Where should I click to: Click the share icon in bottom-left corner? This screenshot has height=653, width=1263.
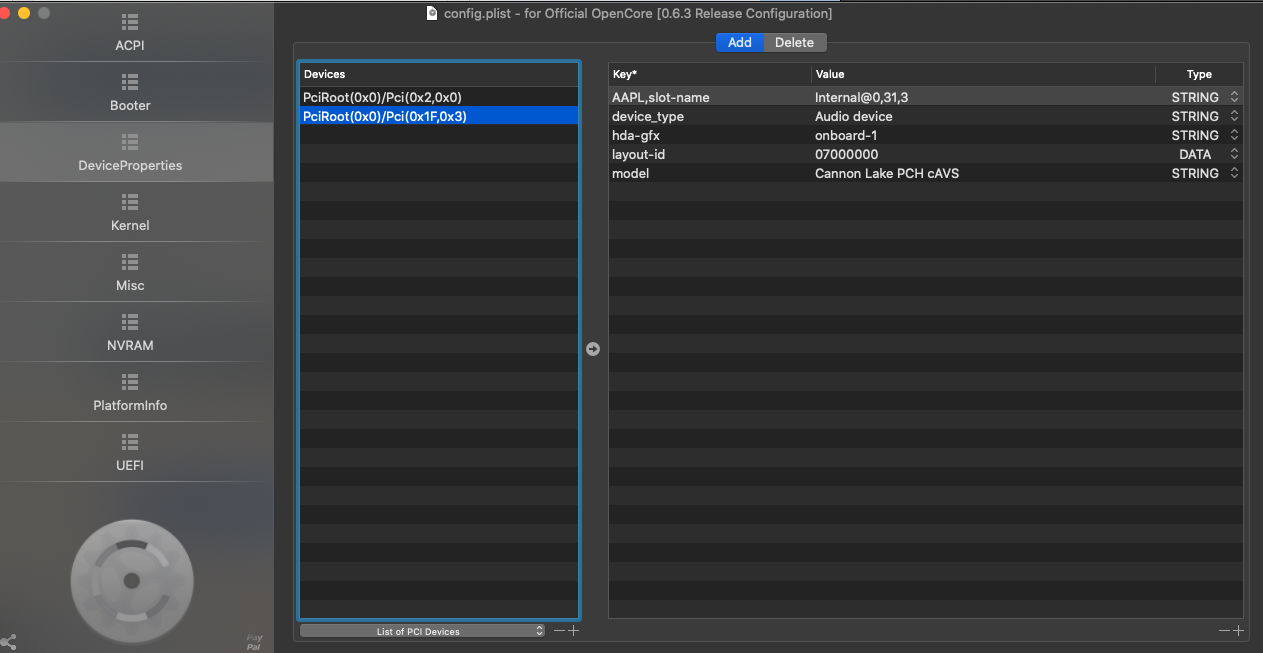click(x=9, y=642)
